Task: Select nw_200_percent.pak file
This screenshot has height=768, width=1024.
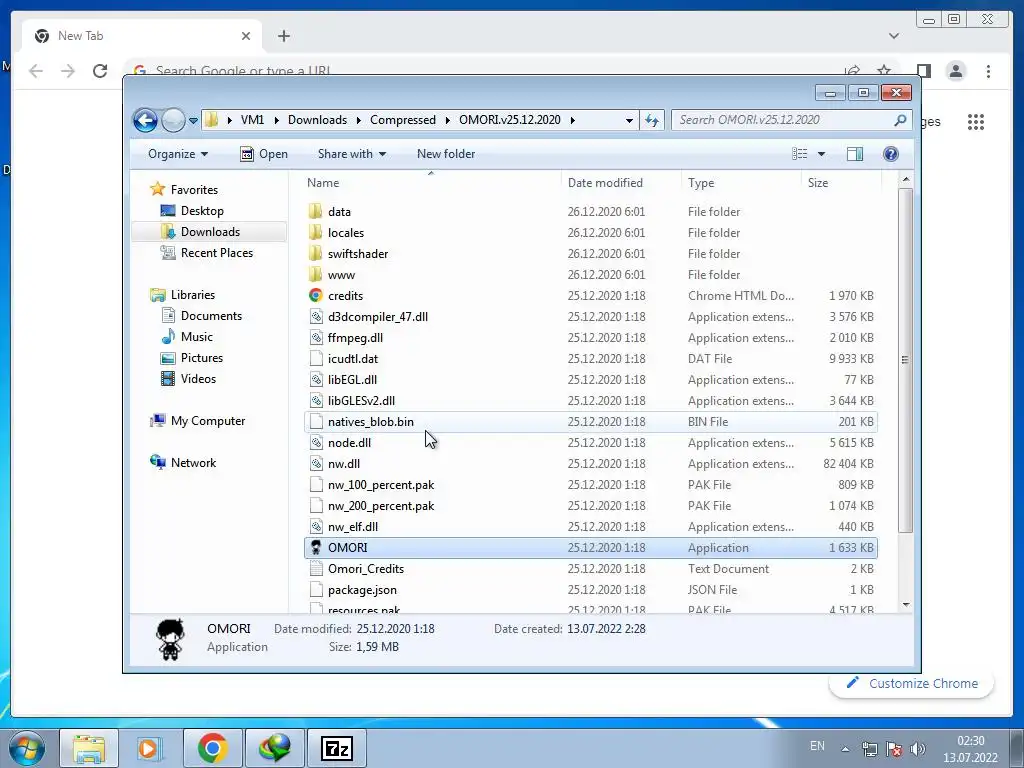Action: tap(591, 505)
